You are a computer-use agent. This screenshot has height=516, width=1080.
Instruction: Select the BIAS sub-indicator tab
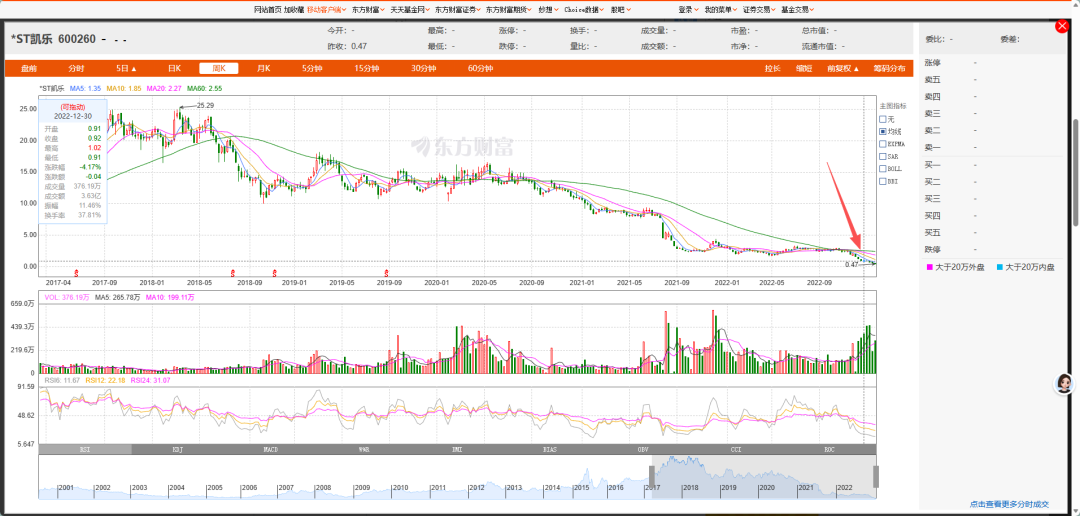tap(550, 449)
